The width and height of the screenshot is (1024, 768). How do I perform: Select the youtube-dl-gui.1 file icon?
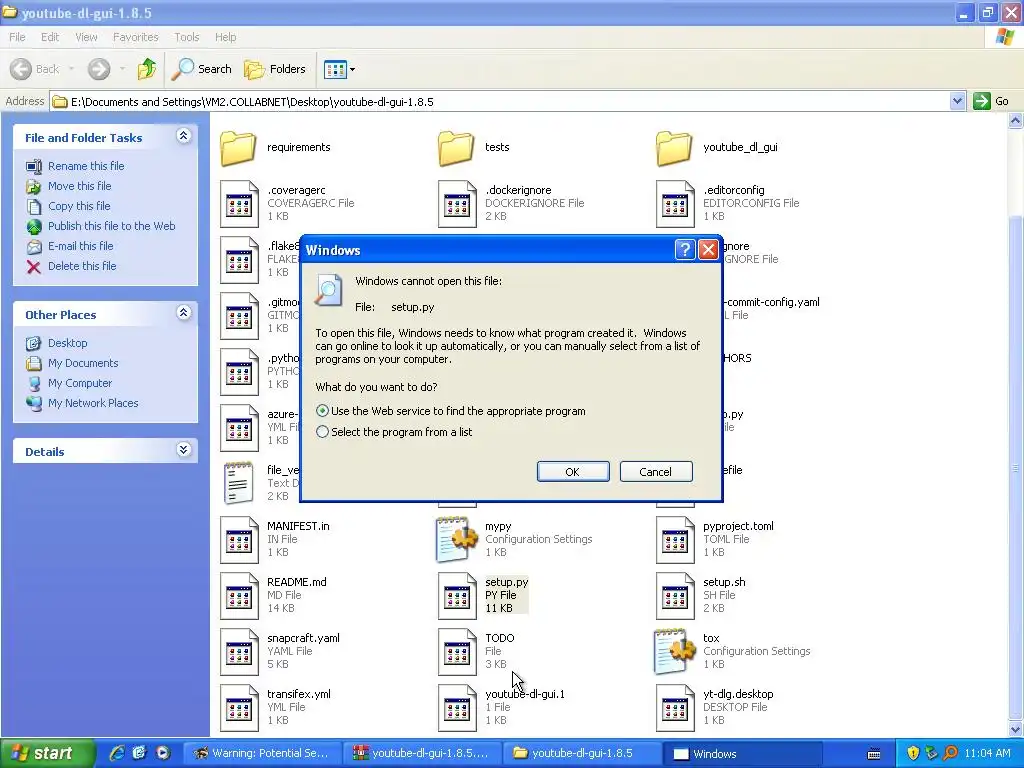[457, 708]
